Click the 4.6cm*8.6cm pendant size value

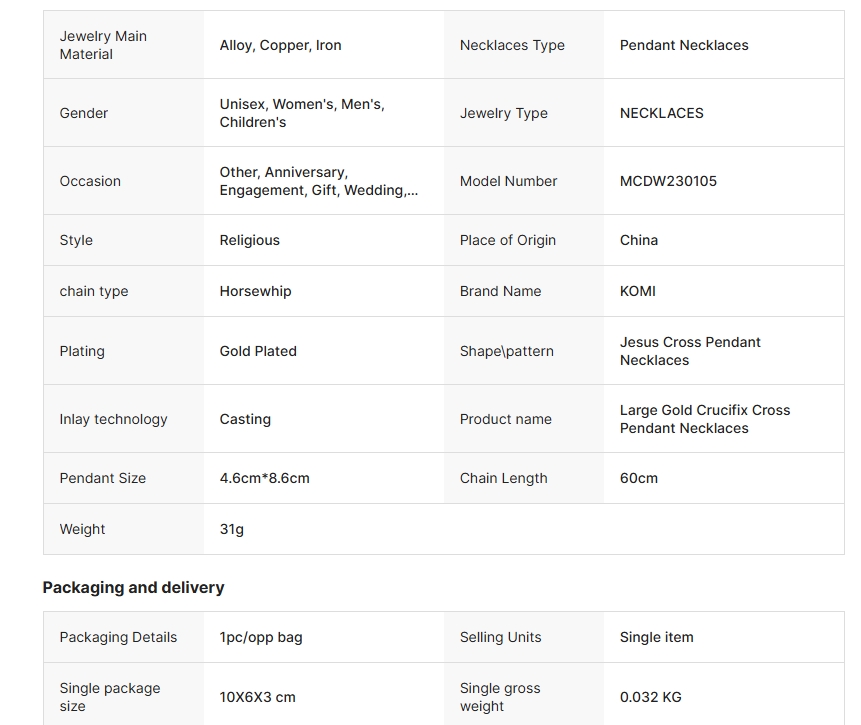[x=264, y=478]
